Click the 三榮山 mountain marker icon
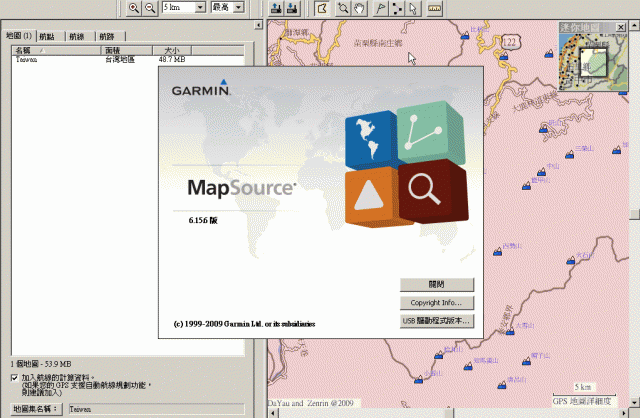Screen dimensions: 640x418 569,154
